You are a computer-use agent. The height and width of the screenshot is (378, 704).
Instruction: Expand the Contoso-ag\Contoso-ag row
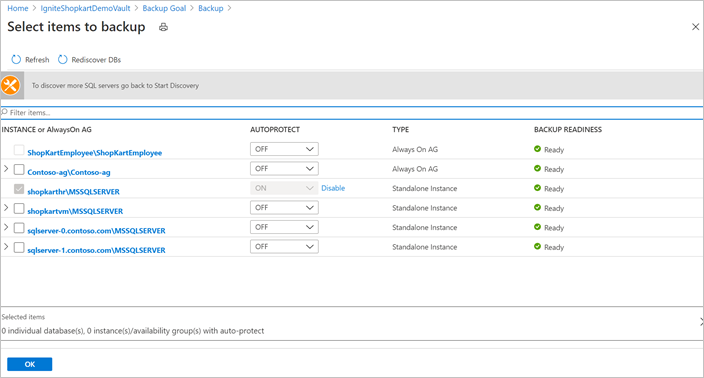pyautogui.click(x=6, y=169)
